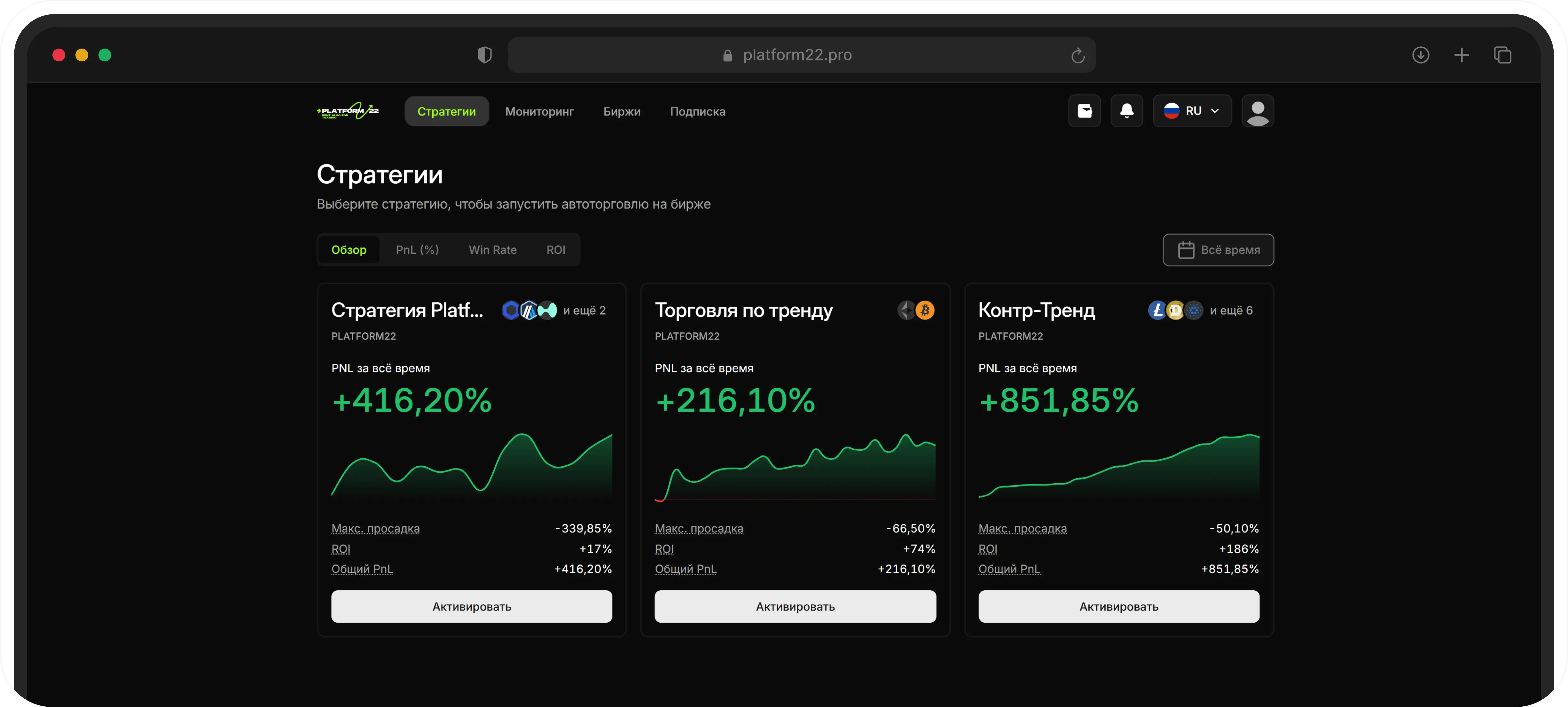
Task: Open Контр-Тренд card title
Action: coord(1036,310)
